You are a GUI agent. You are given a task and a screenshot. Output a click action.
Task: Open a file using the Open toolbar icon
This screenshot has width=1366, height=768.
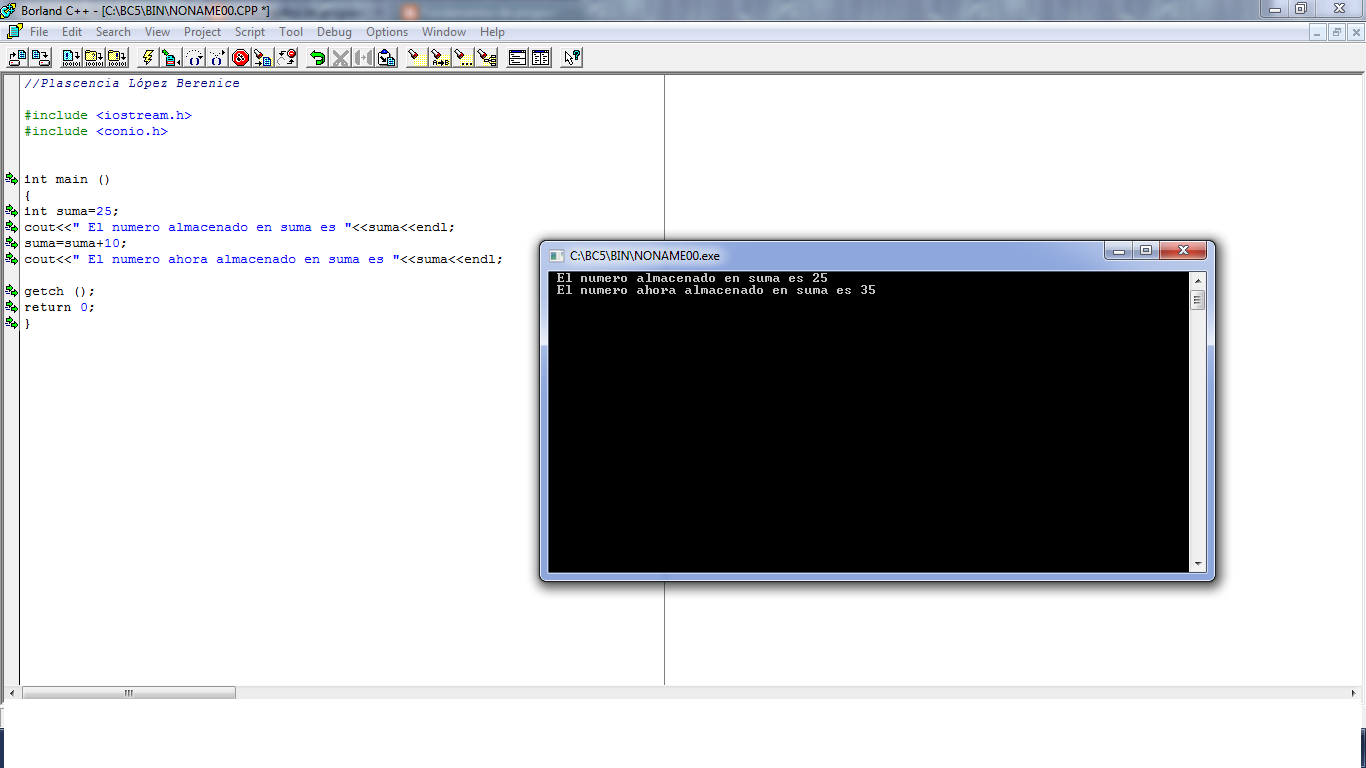pyautogui.click(x=16, y=57)
